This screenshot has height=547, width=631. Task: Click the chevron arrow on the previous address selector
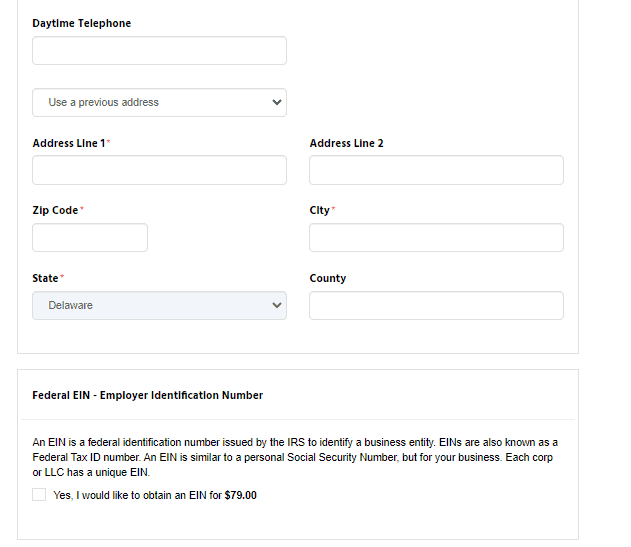[277, 103]
